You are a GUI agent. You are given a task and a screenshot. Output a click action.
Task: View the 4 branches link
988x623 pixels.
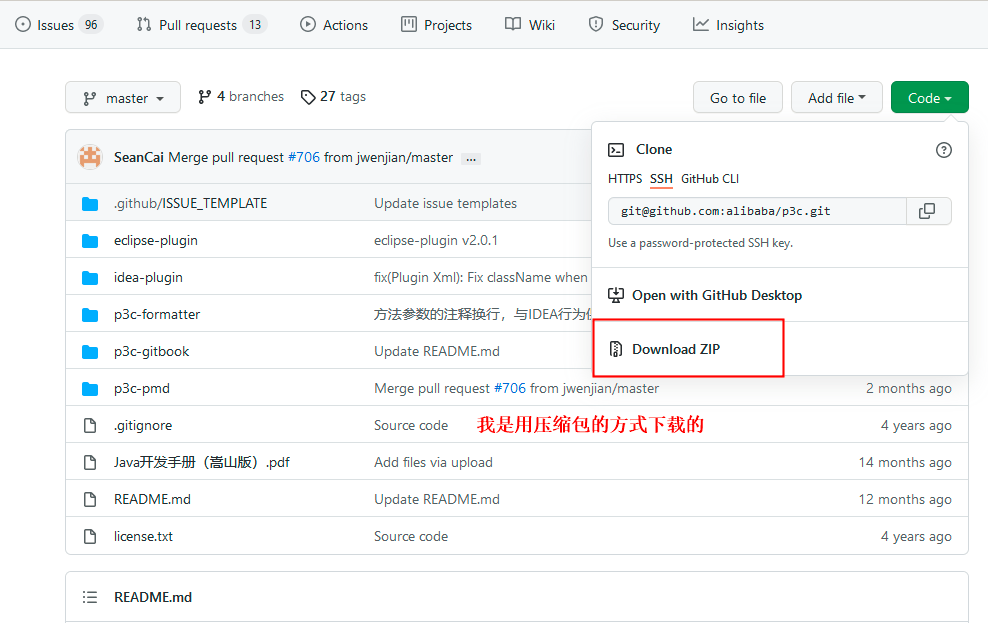(241, 96)
